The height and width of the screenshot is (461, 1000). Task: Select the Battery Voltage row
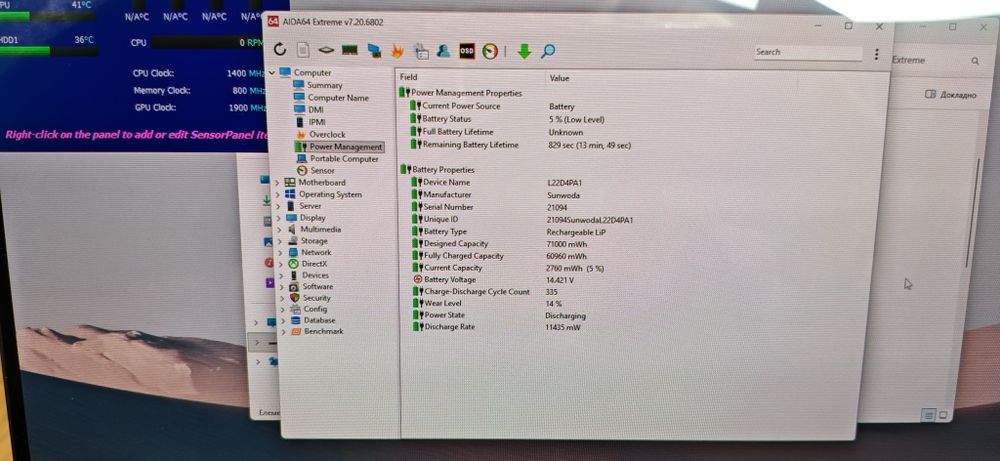pos(494,280)
